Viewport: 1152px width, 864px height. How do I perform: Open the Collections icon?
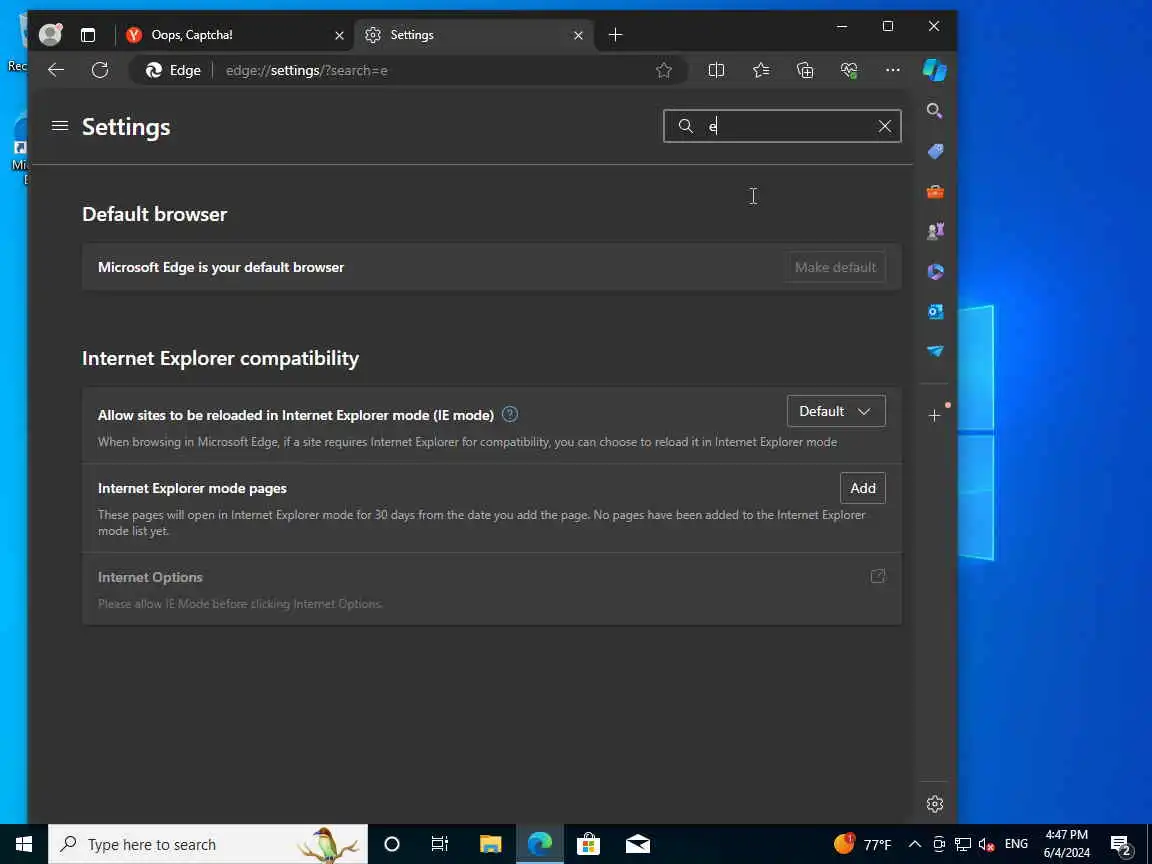point(804,70)
